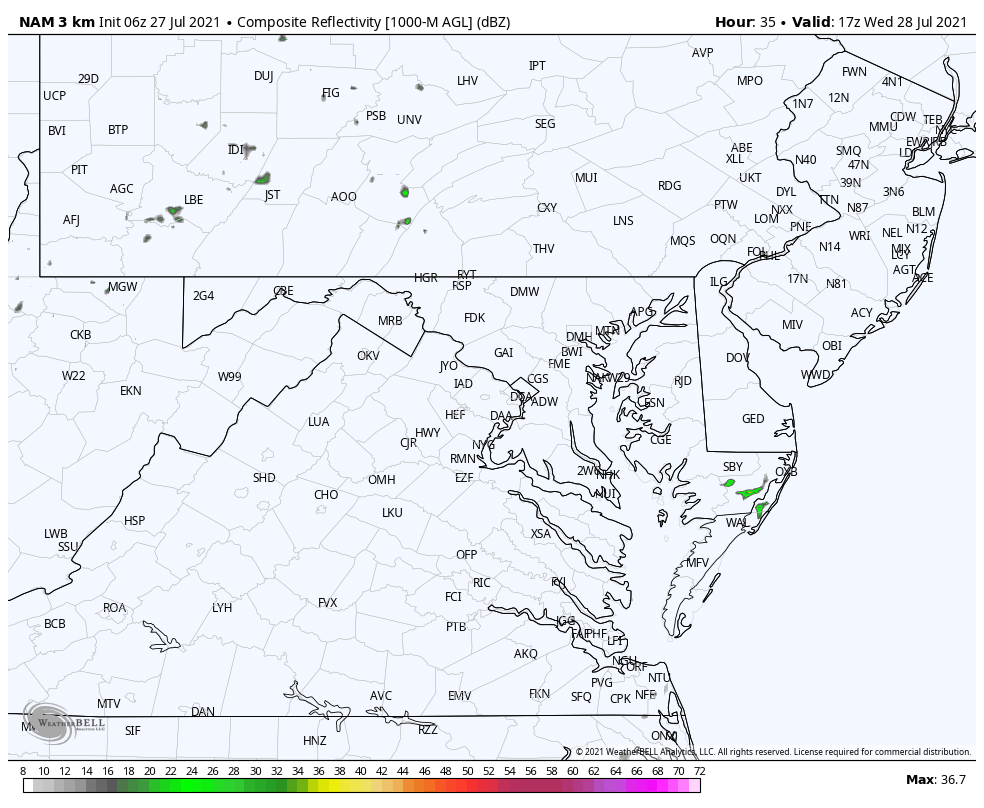This screenshot has width=984, height=808.
Task: Select the ACY station label
Action: tap(862, 312)
